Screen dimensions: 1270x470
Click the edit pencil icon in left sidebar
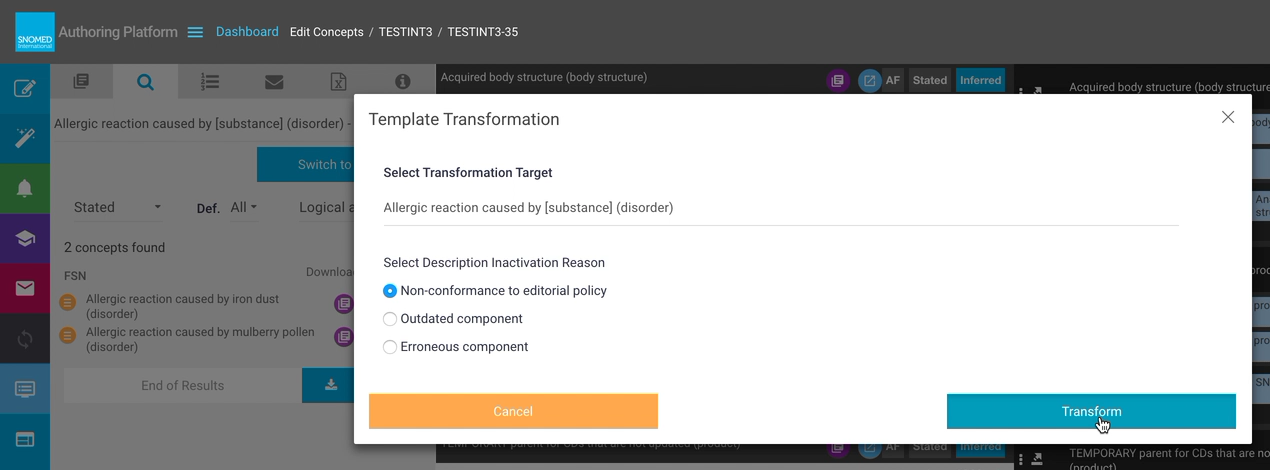coord(25,89)
